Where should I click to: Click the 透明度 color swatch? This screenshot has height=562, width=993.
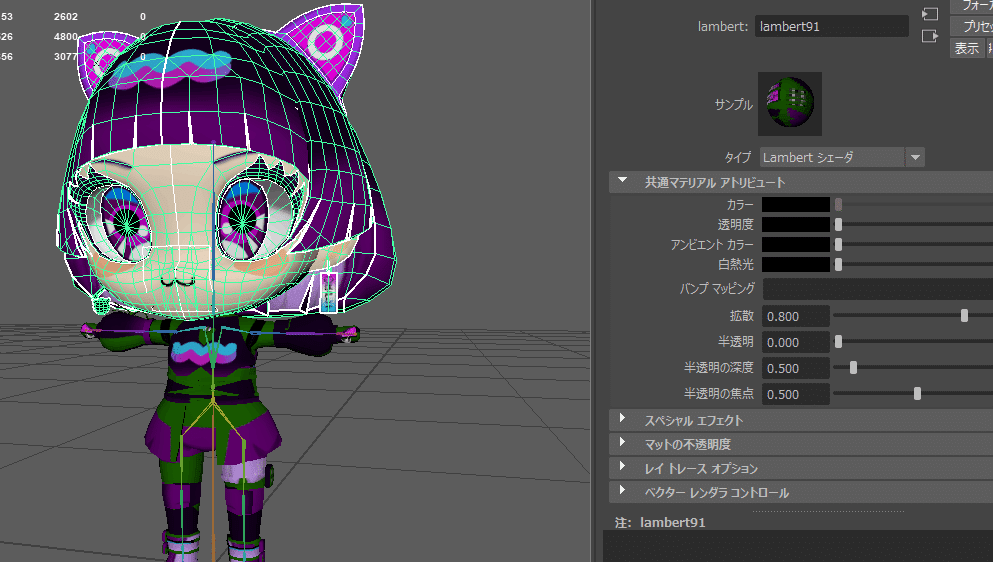click(x=795, y=224)
